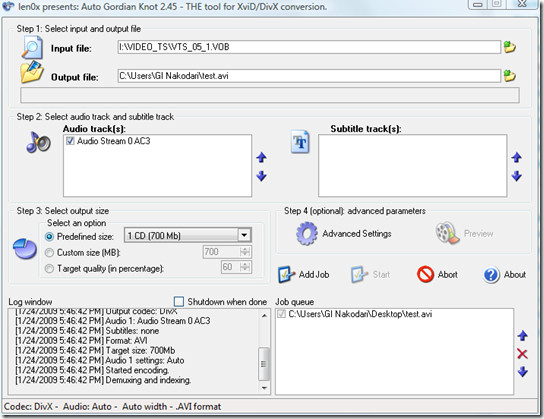This screenshot has height=419, width=544.
Task: Click the Add Job icon
Action: 286,274
